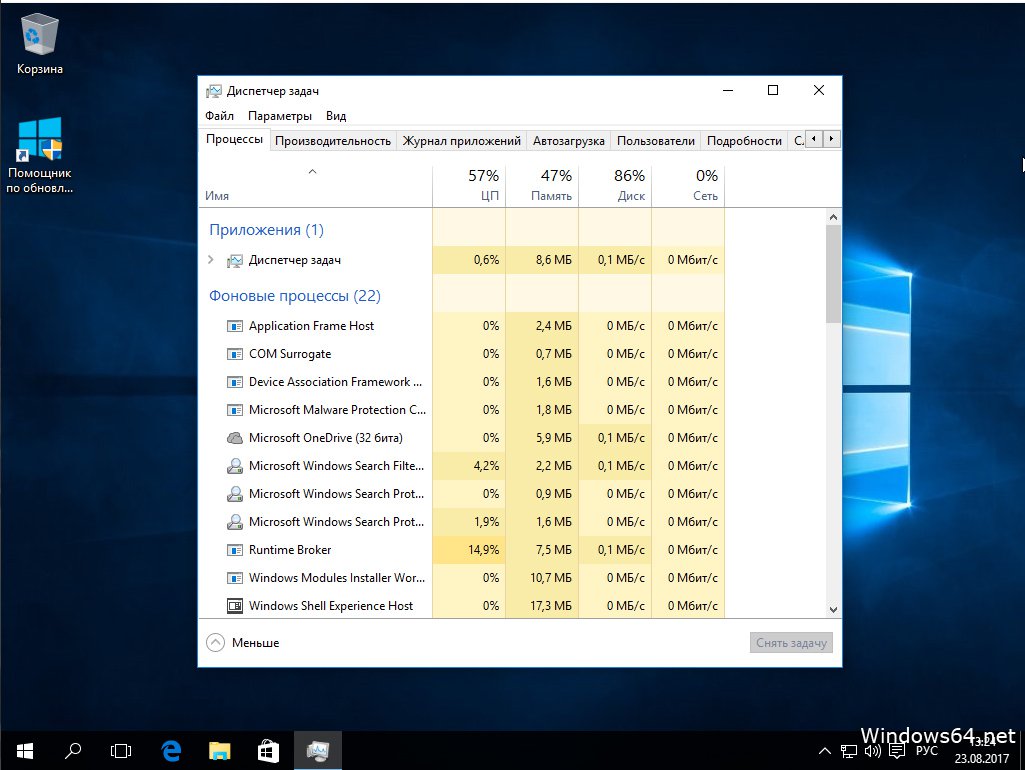Switch to the Пользователи tab
The image size is (1025, 770).
[656, 141]
